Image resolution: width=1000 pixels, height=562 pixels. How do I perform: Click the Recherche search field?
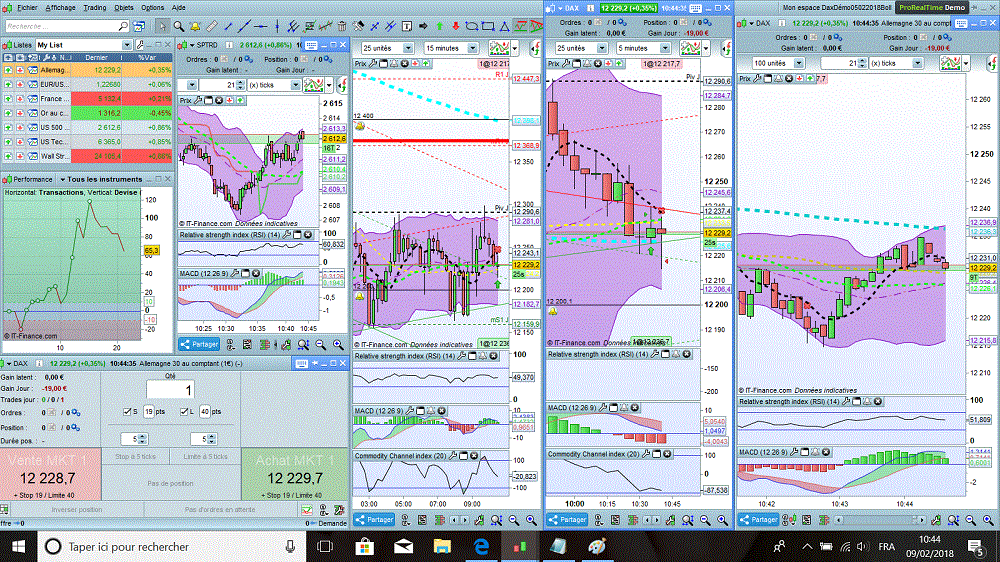point(67,26)
